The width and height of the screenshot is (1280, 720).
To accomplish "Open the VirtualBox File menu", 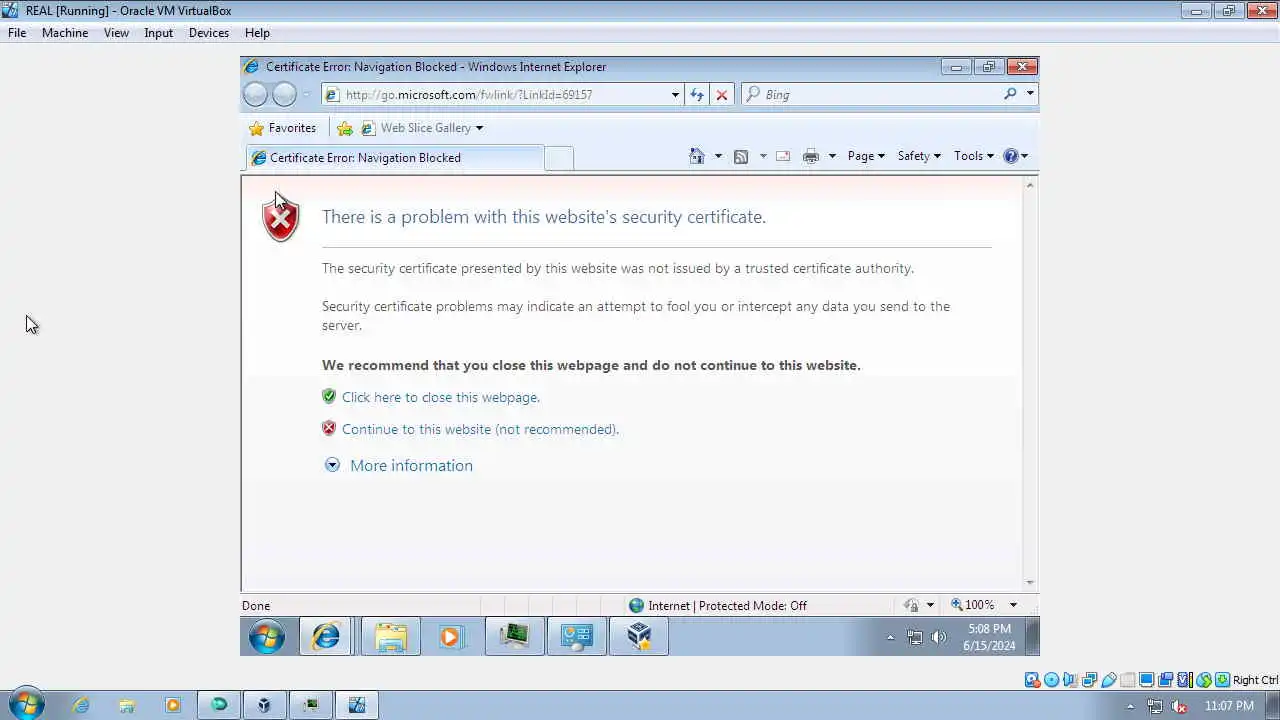I will tap(17, 33).
